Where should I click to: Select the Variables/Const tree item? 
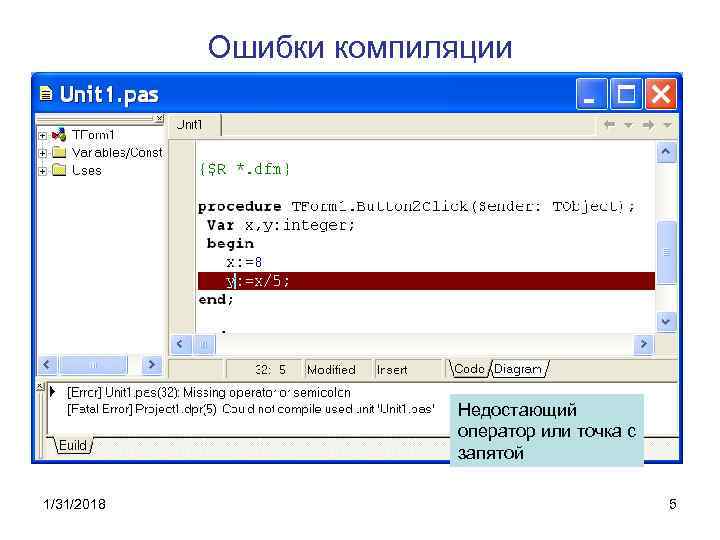(x=117, y=152)
